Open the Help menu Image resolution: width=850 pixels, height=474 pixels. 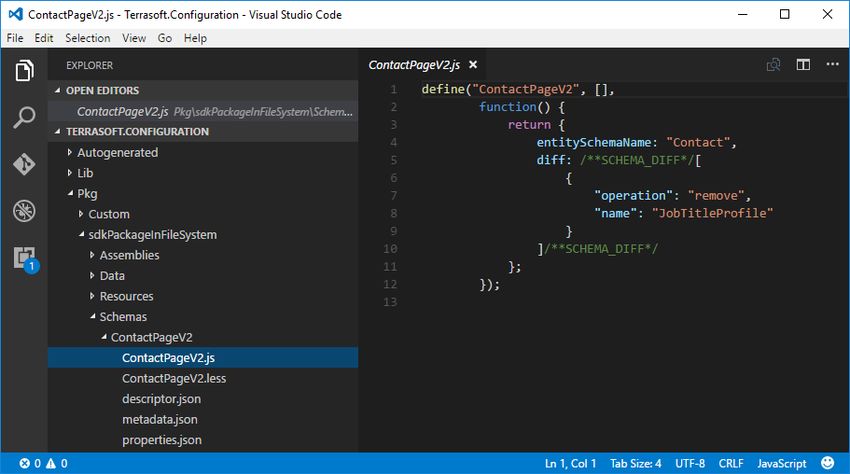(x=195, y=38)
